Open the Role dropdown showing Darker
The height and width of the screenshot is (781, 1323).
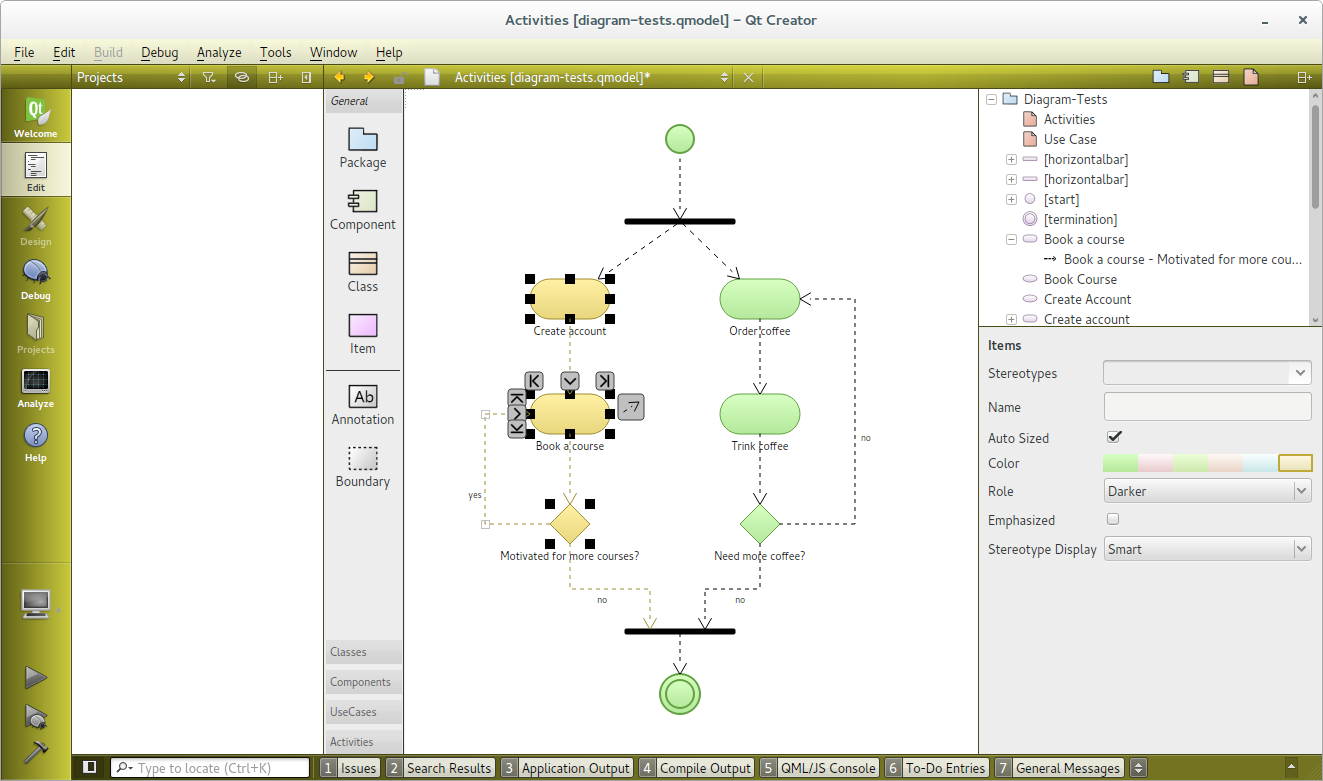coord(1207,491)
